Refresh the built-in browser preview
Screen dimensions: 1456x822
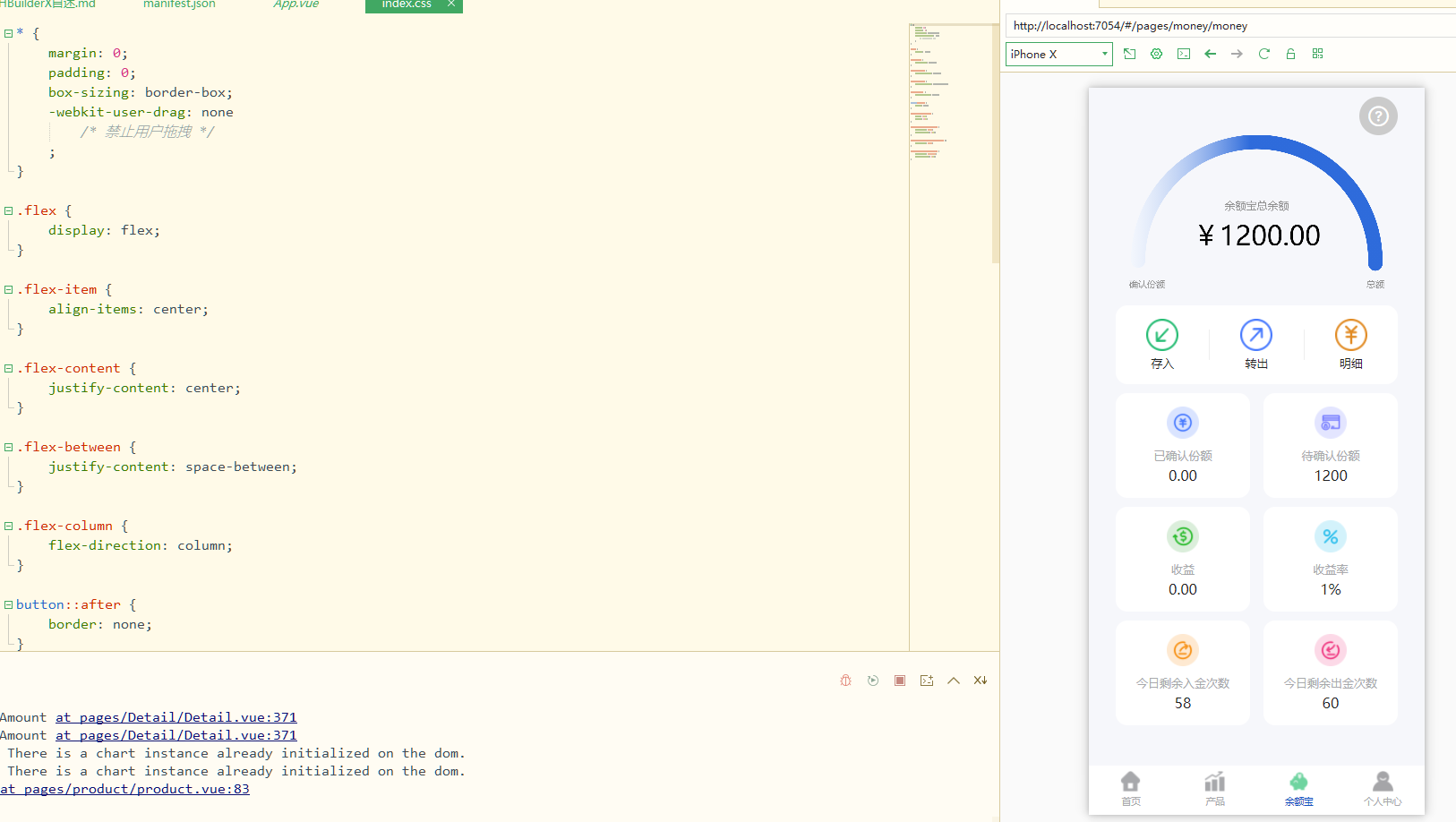click(1263, 54)
